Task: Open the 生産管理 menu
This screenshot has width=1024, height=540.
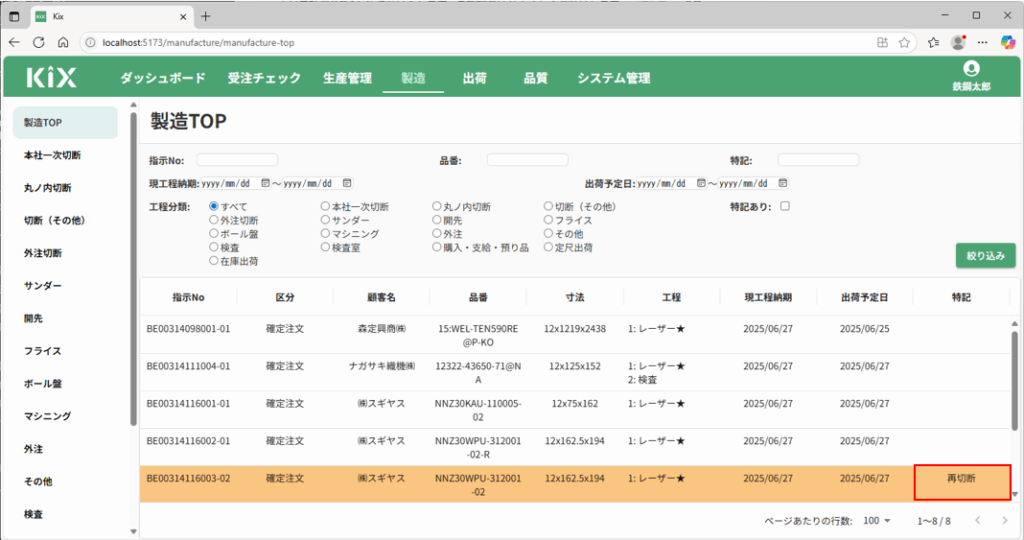Action: click(x=347, y=78)
